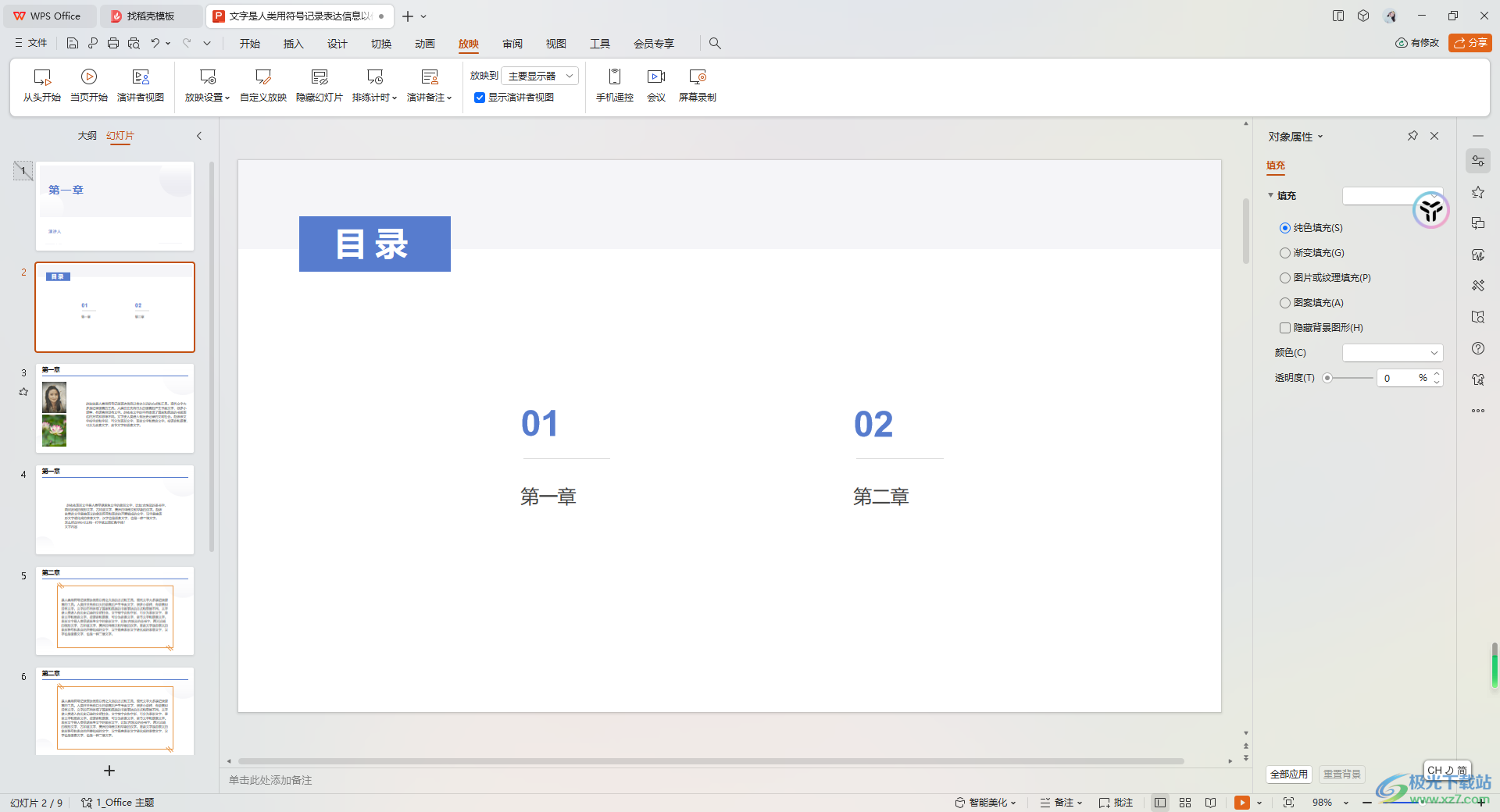
Task: Click the 批注 comments button
Action: pyautogui.click(x=1116, y=803)
